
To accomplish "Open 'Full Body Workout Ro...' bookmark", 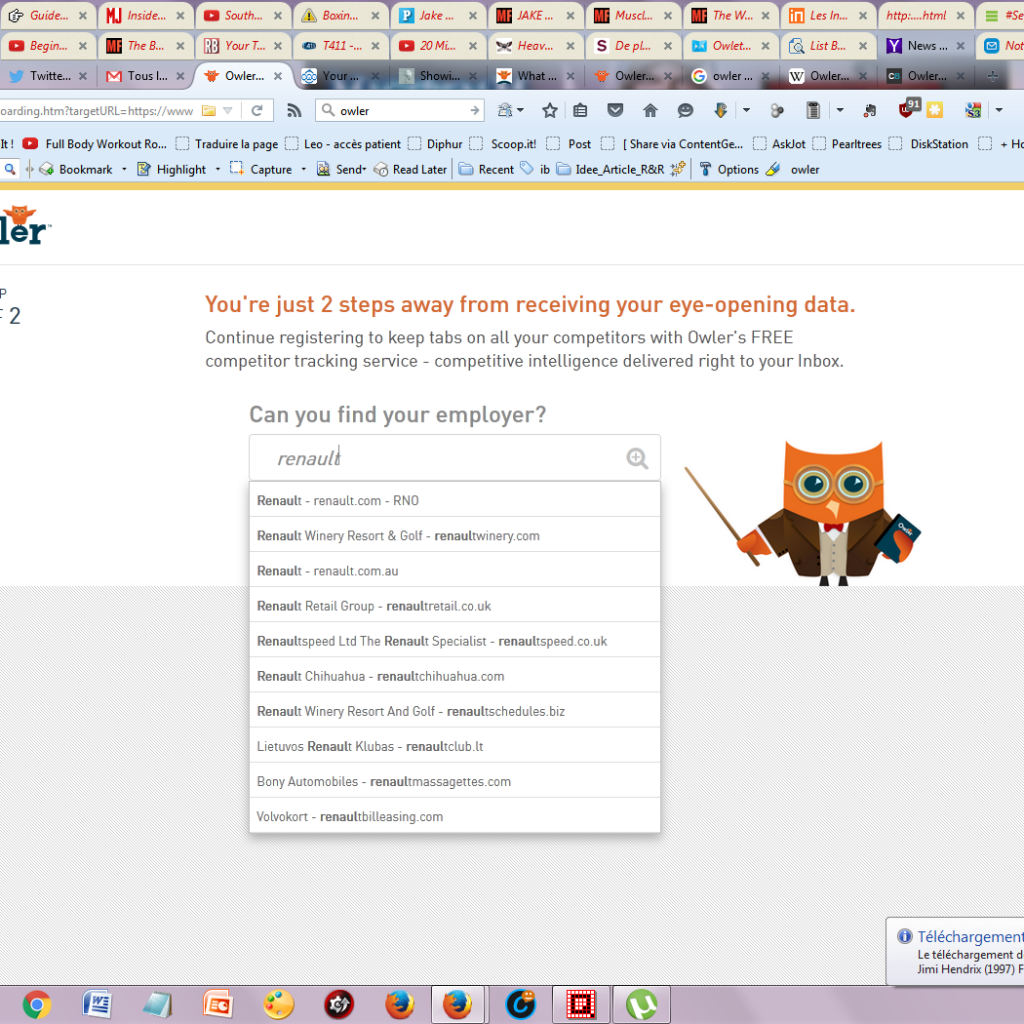I will [94, 144].
